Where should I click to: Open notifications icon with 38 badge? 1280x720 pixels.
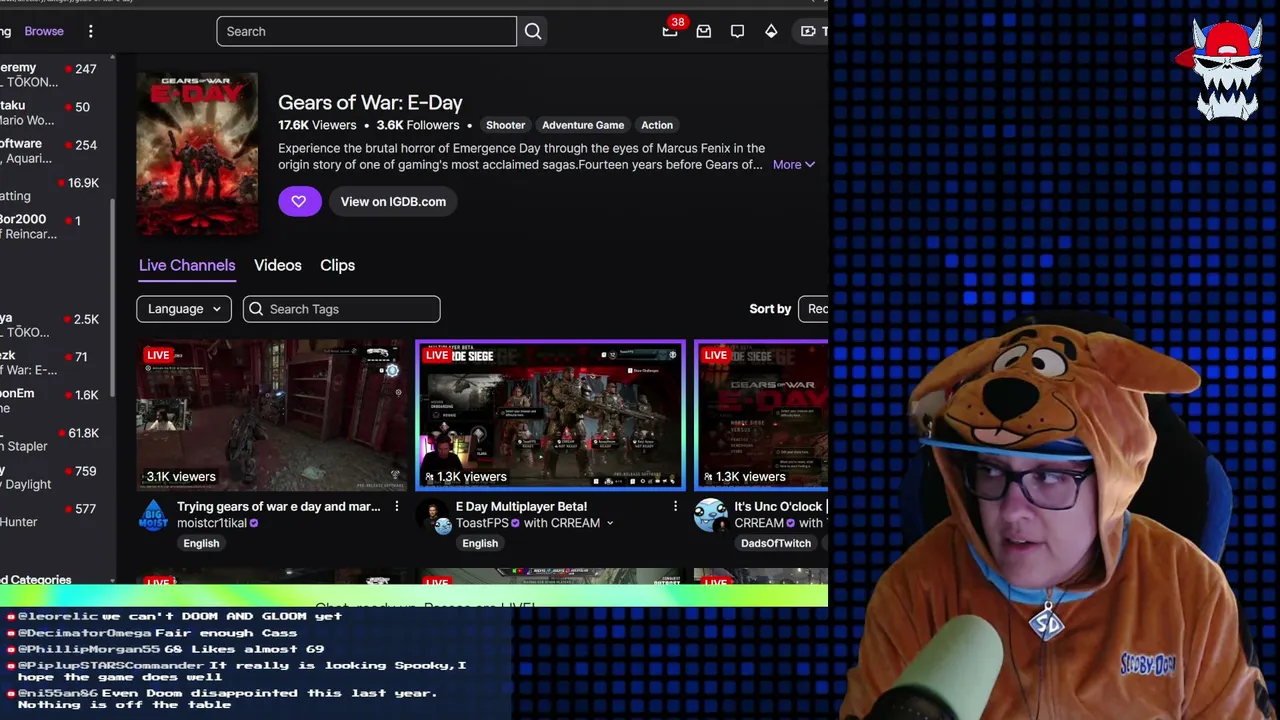click(x=670, y=31)
